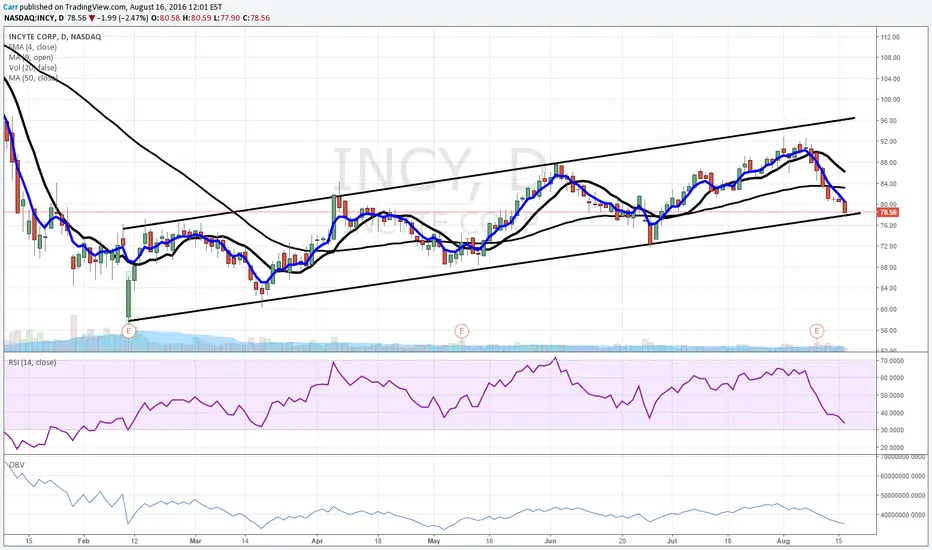Click the Apr date axis label

pyautogui.click(x=317, y=541)
